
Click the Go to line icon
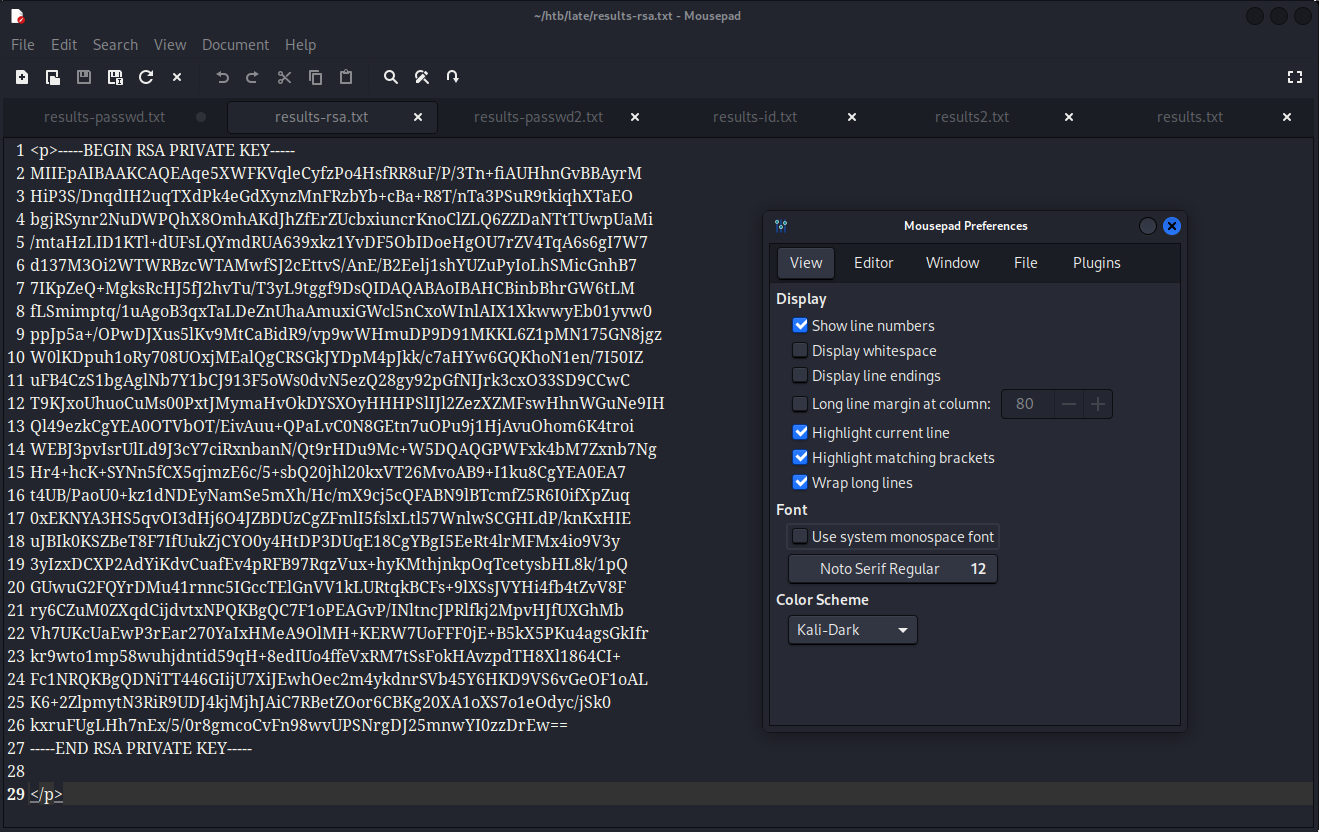[x=453, y=77]
